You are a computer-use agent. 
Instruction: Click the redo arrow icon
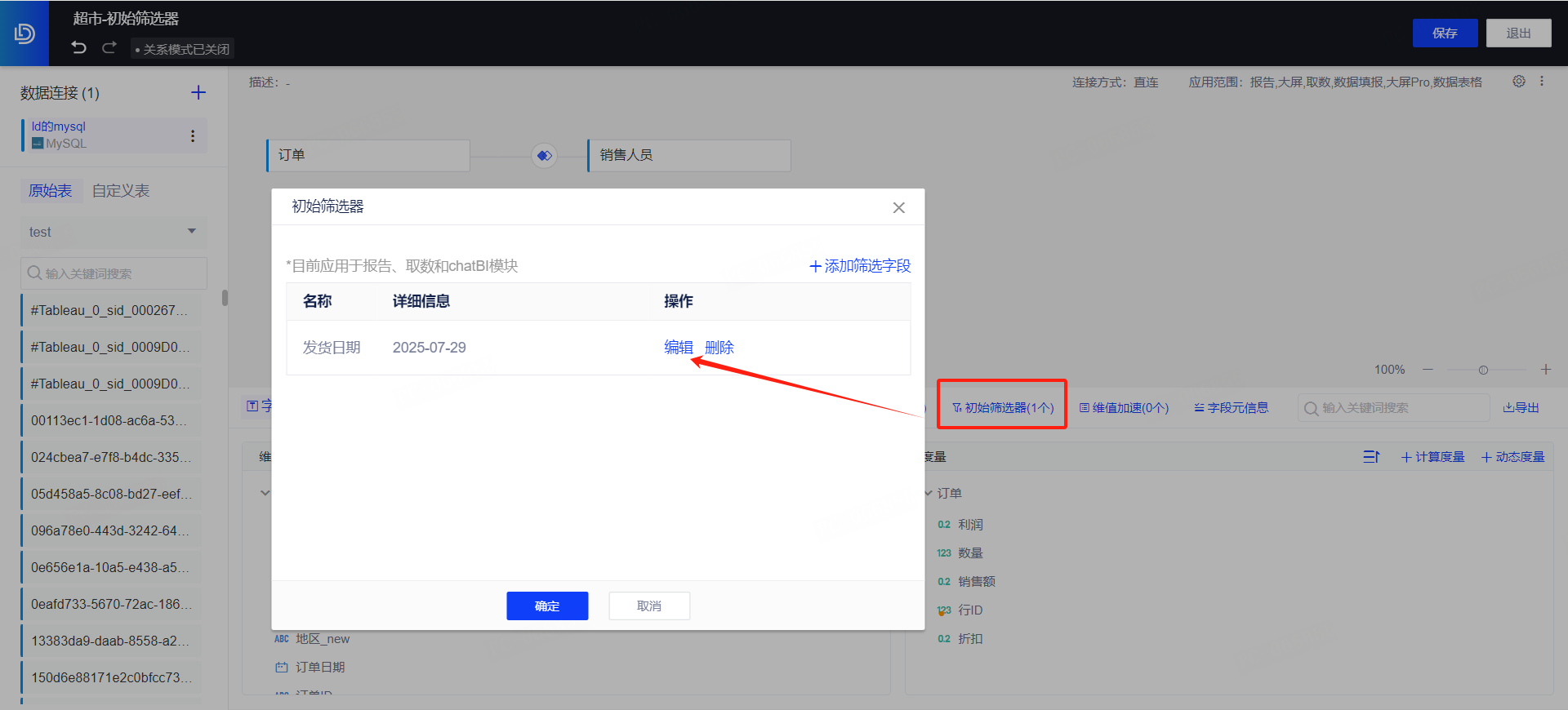tap(109, 47)
